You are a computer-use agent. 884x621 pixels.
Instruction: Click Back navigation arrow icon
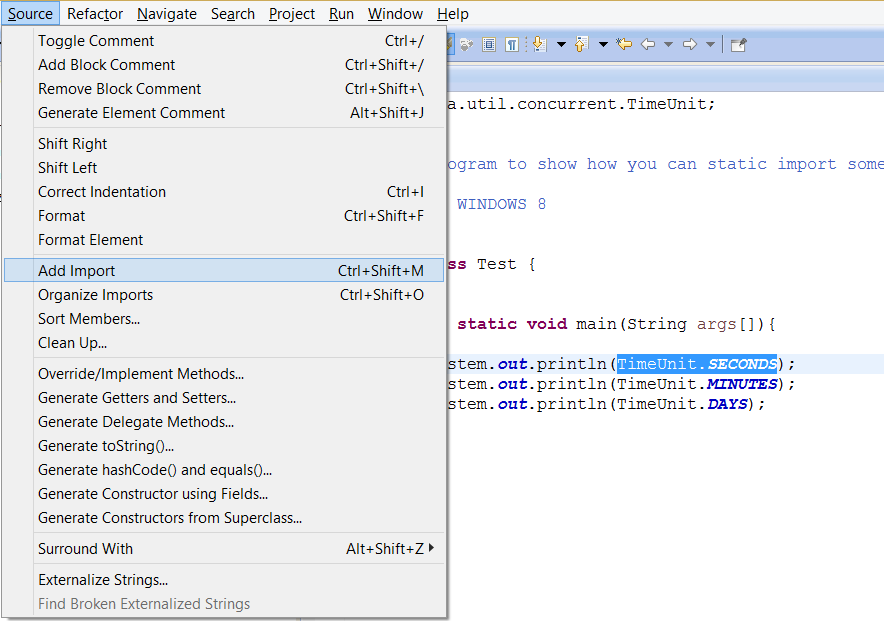648,44
